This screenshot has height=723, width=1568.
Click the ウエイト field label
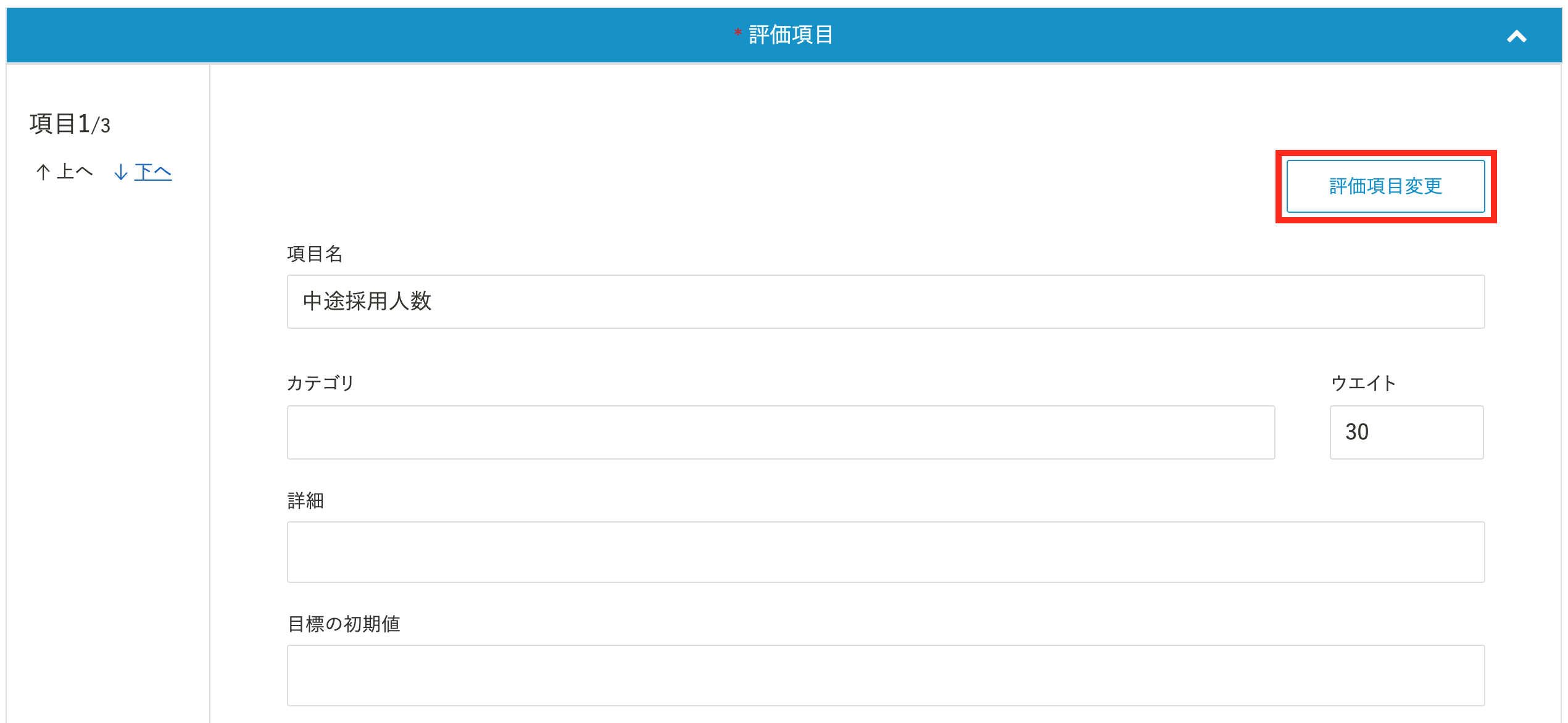tap(1363, 383)
